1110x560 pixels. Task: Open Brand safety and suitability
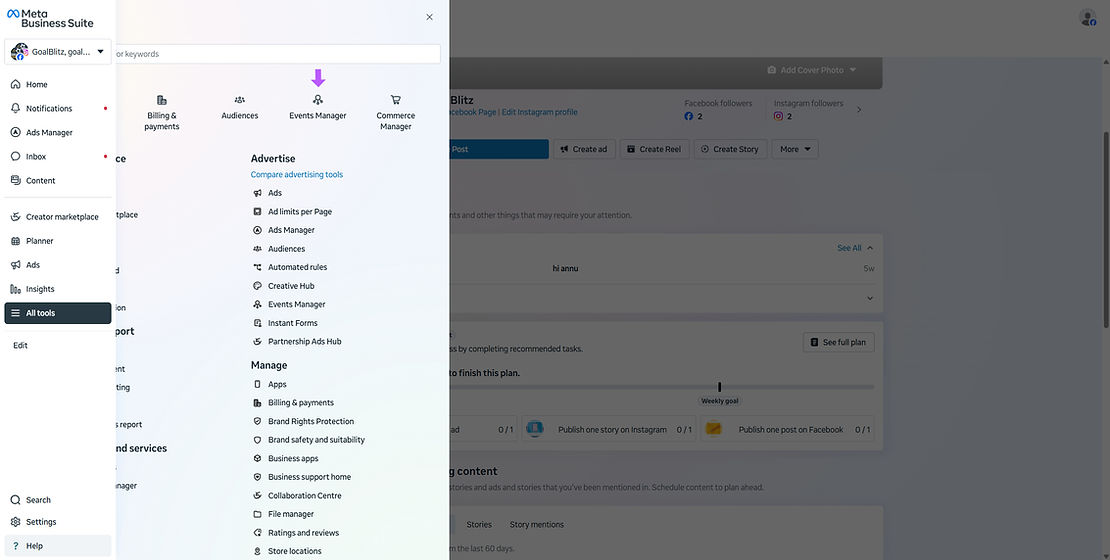click(x=309, y=440)
